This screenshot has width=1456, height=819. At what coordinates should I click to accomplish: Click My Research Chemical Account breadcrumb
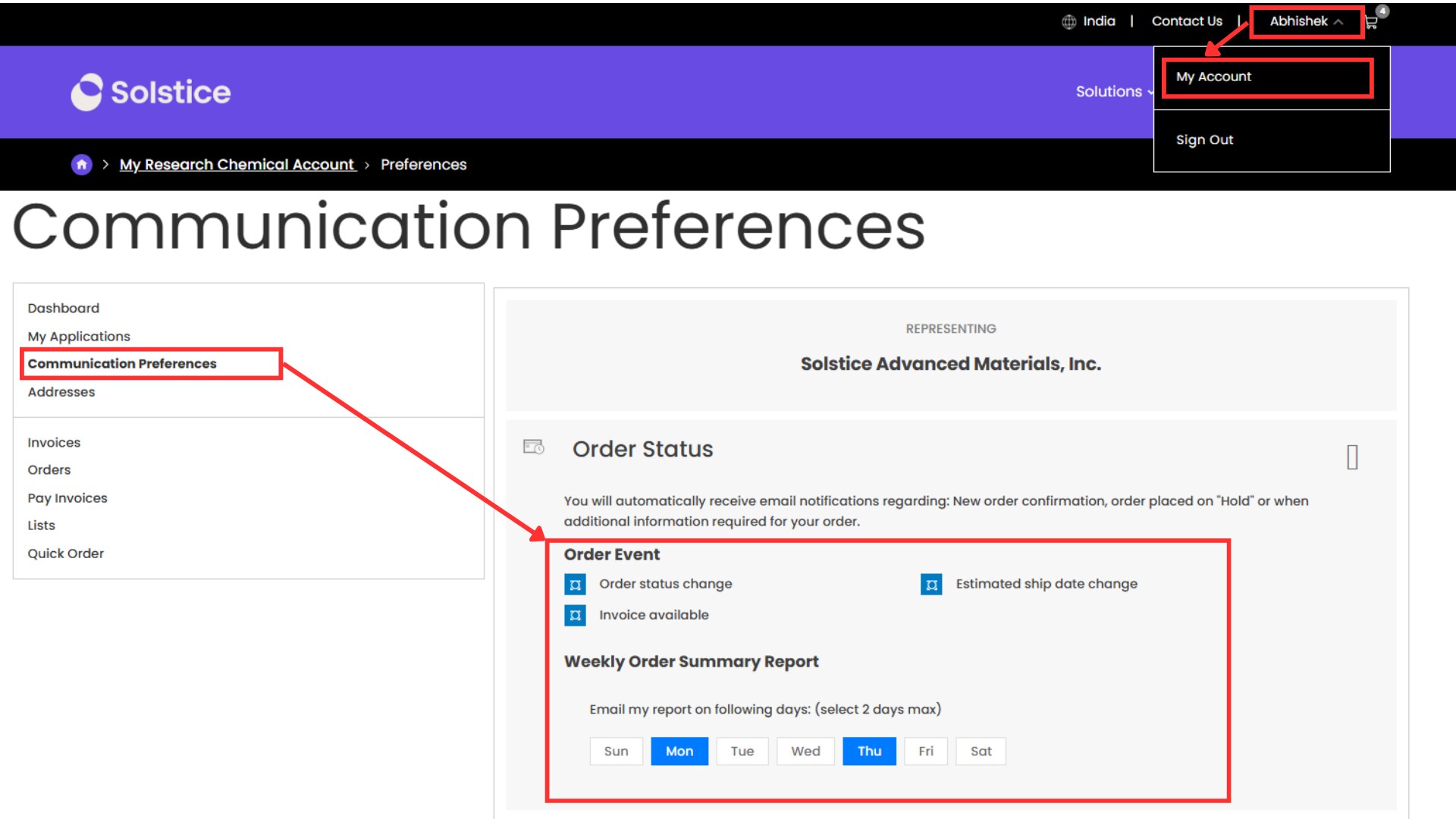click(x=237, y=165)
